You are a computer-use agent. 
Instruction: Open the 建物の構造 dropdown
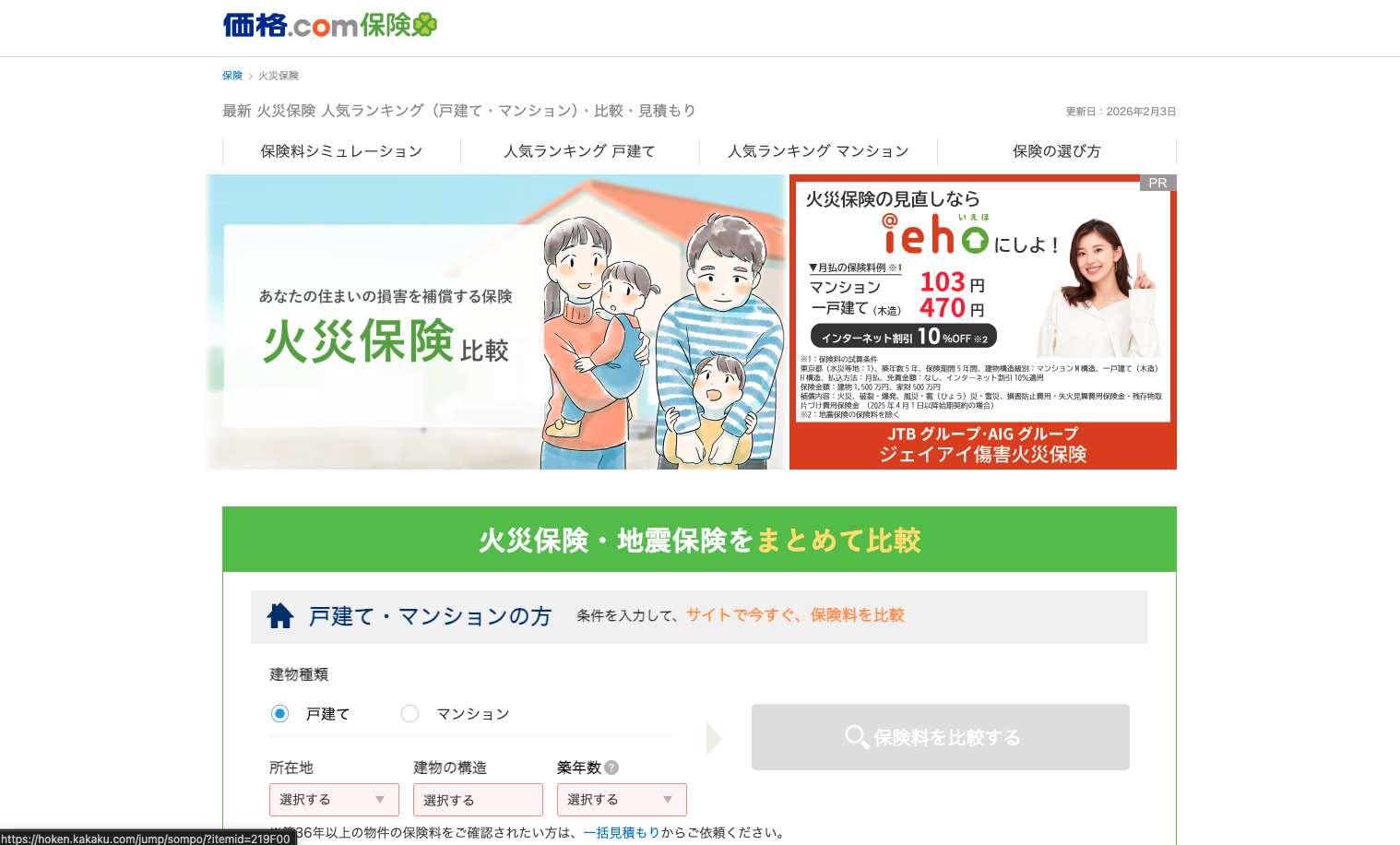click(x=478, y=800)
